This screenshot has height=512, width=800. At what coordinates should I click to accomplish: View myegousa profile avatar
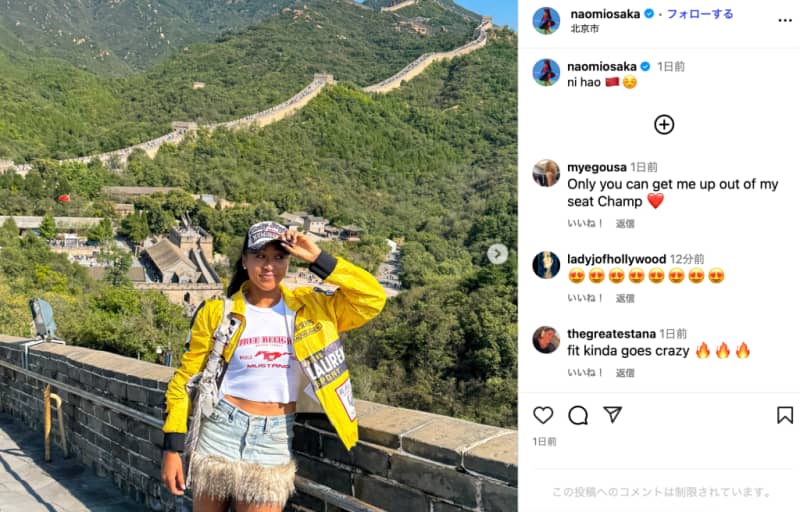click(546, 173)
